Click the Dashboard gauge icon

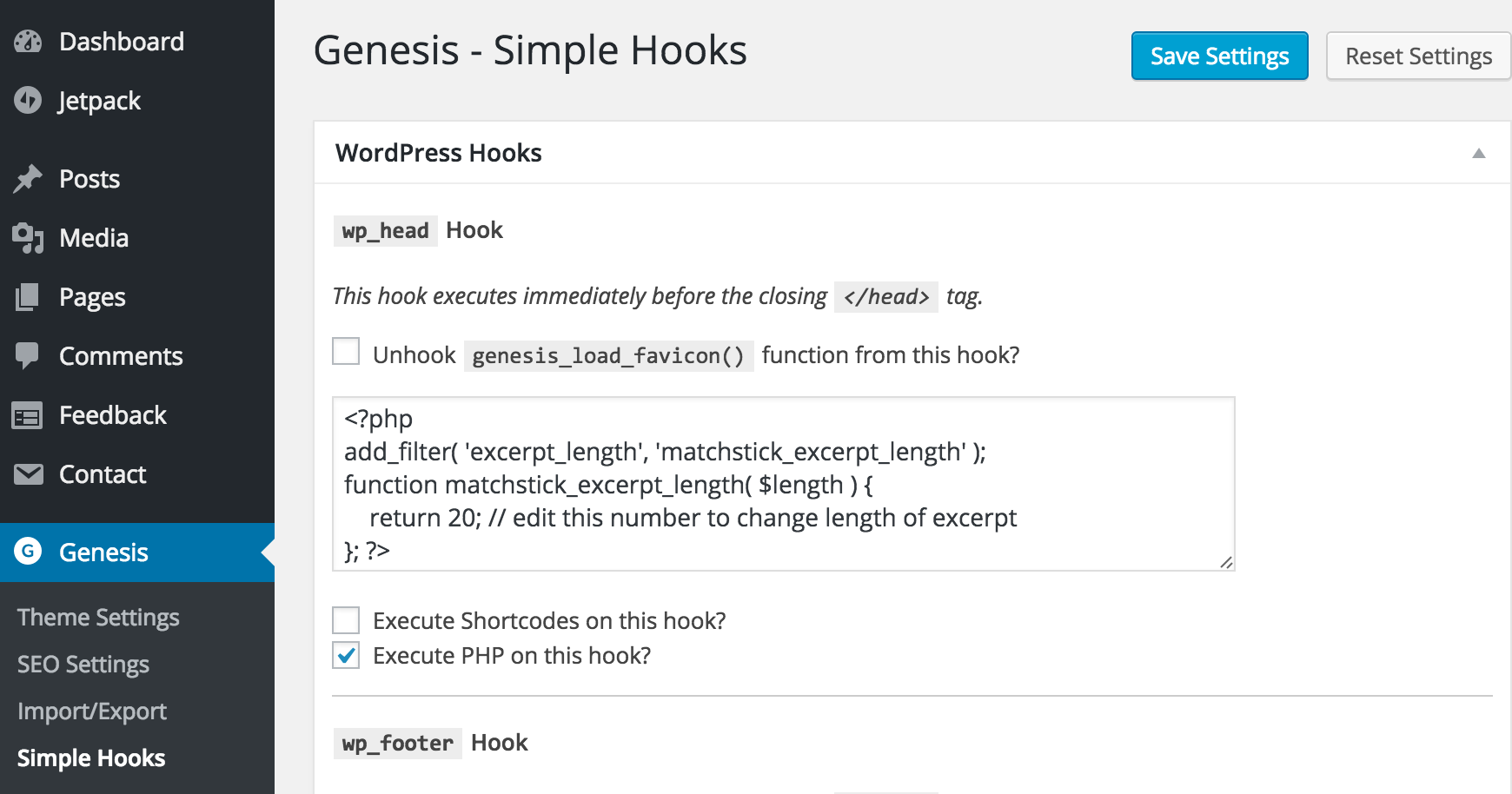tap(28, 42)
